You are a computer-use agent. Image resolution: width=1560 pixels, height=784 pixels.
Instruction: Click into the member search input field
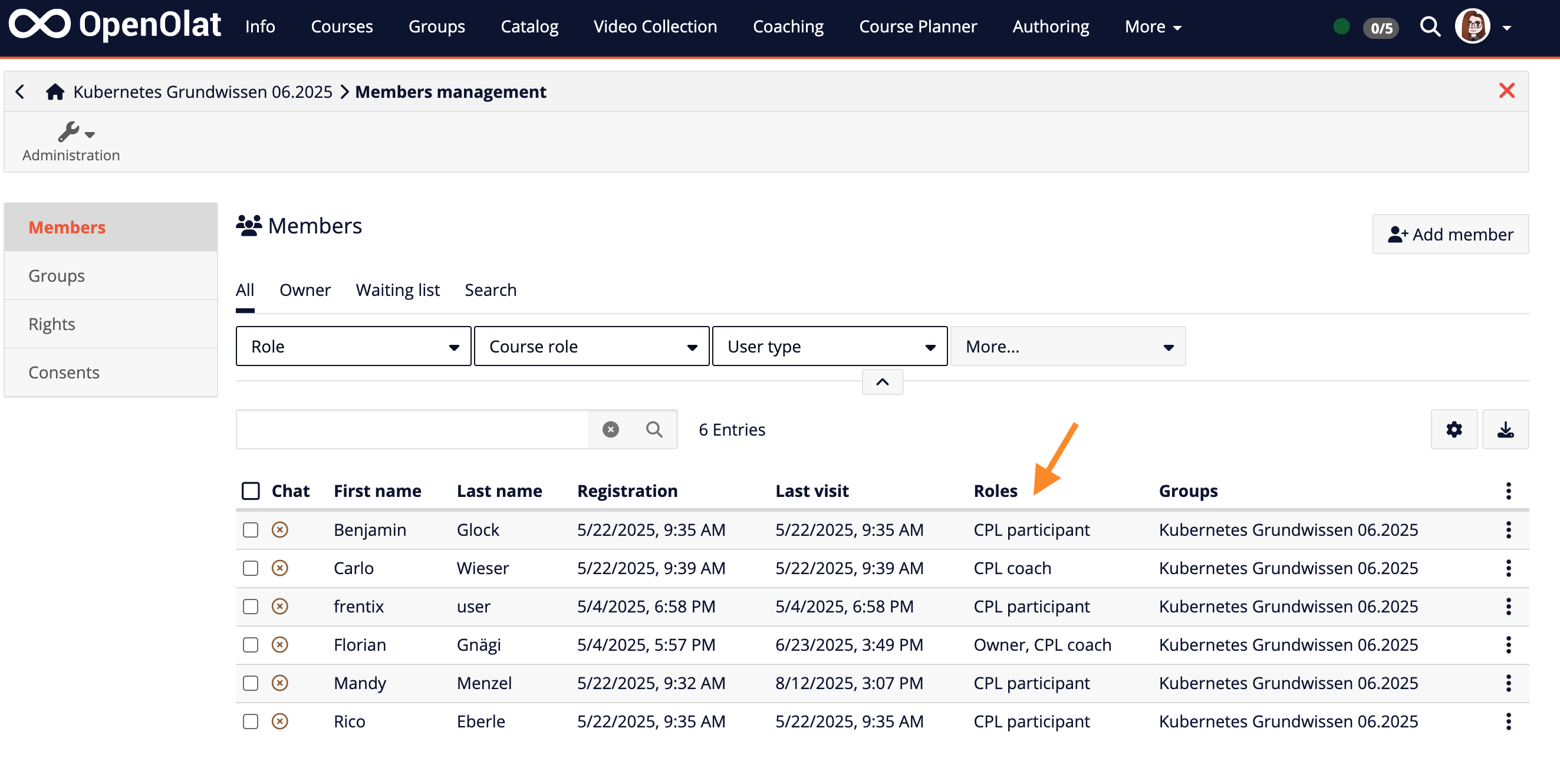coord(412,429)
